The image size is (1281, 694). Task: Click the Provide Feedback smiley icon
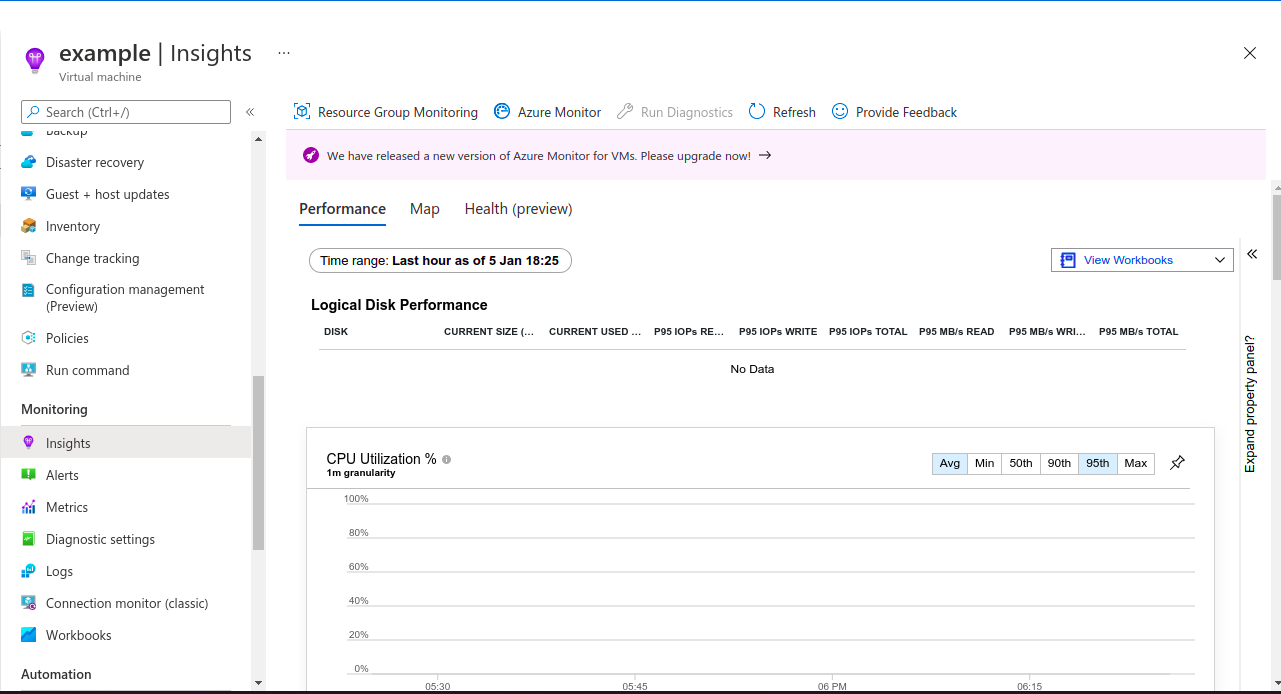[x=840, y=112]
